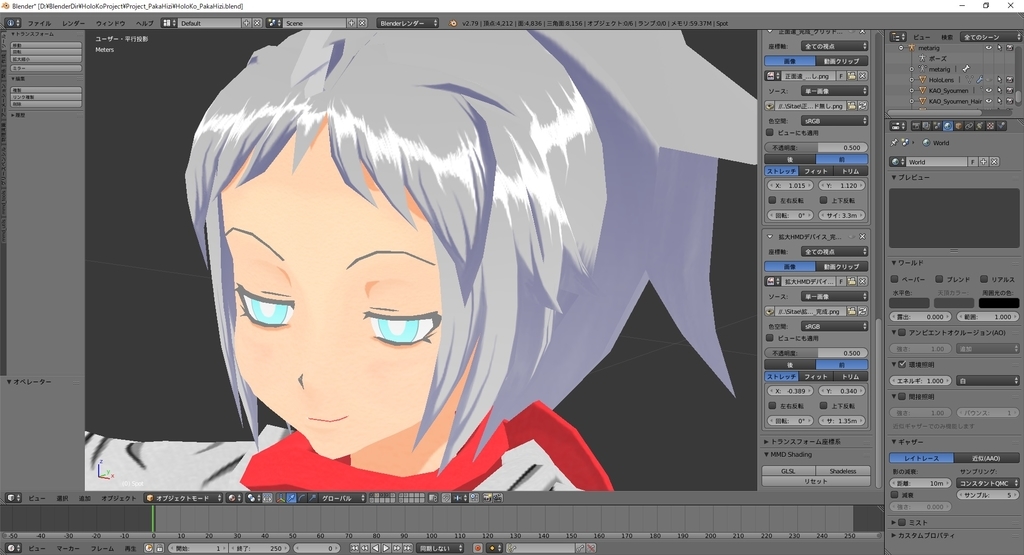The image size is (1024, 555).
Task: Click the 3D view editor type icon
Action: 14,498
